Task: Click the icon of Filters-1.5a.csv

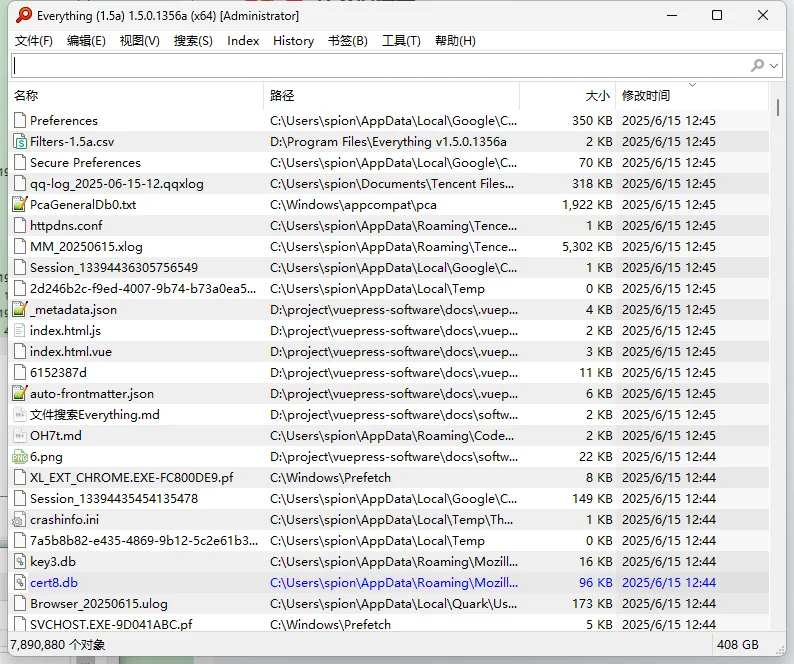Action: point(20,142)
